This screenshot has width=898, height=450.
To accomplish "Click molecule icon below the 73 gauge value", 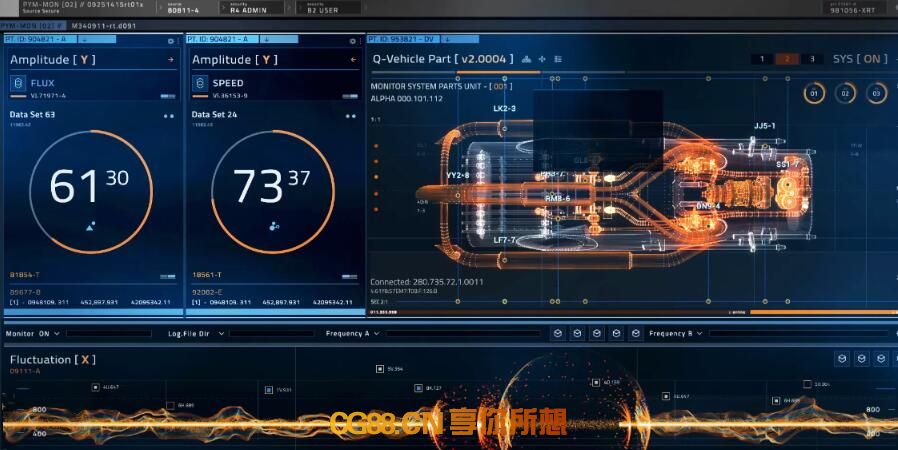I will pos(274,227).
